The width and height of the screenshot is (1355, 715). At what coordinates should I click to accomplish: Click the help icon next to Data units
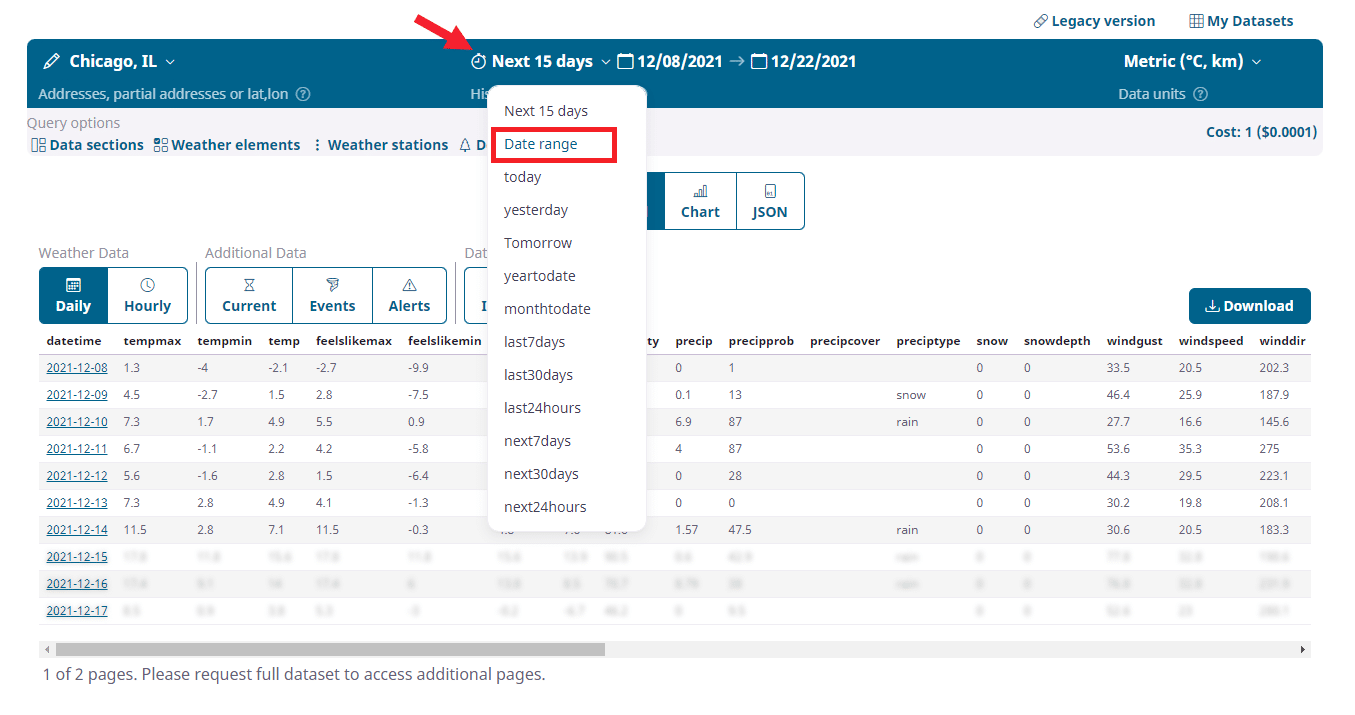point(1201,94)
